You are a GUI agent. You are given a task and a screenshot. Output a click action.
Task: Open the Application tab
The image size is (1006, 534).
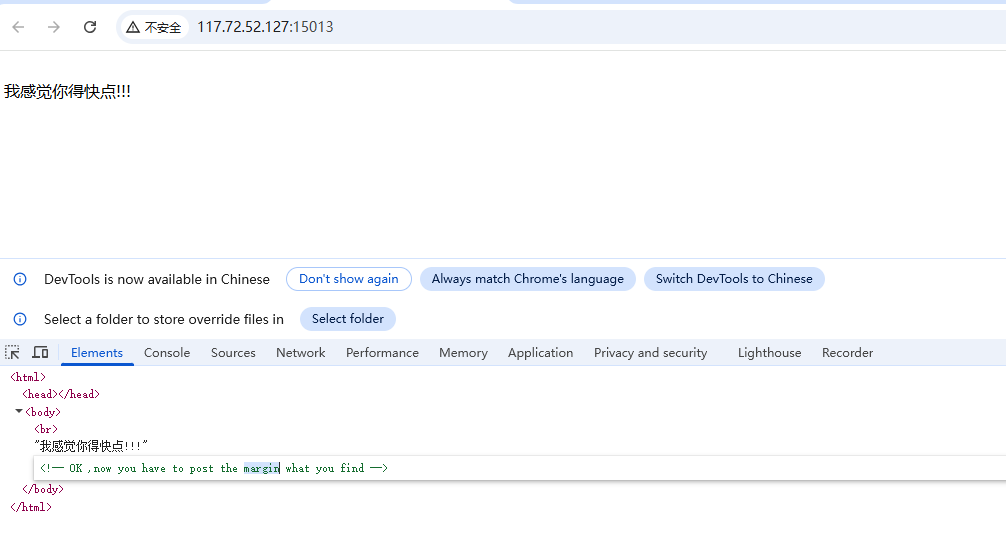pos(540,352)
